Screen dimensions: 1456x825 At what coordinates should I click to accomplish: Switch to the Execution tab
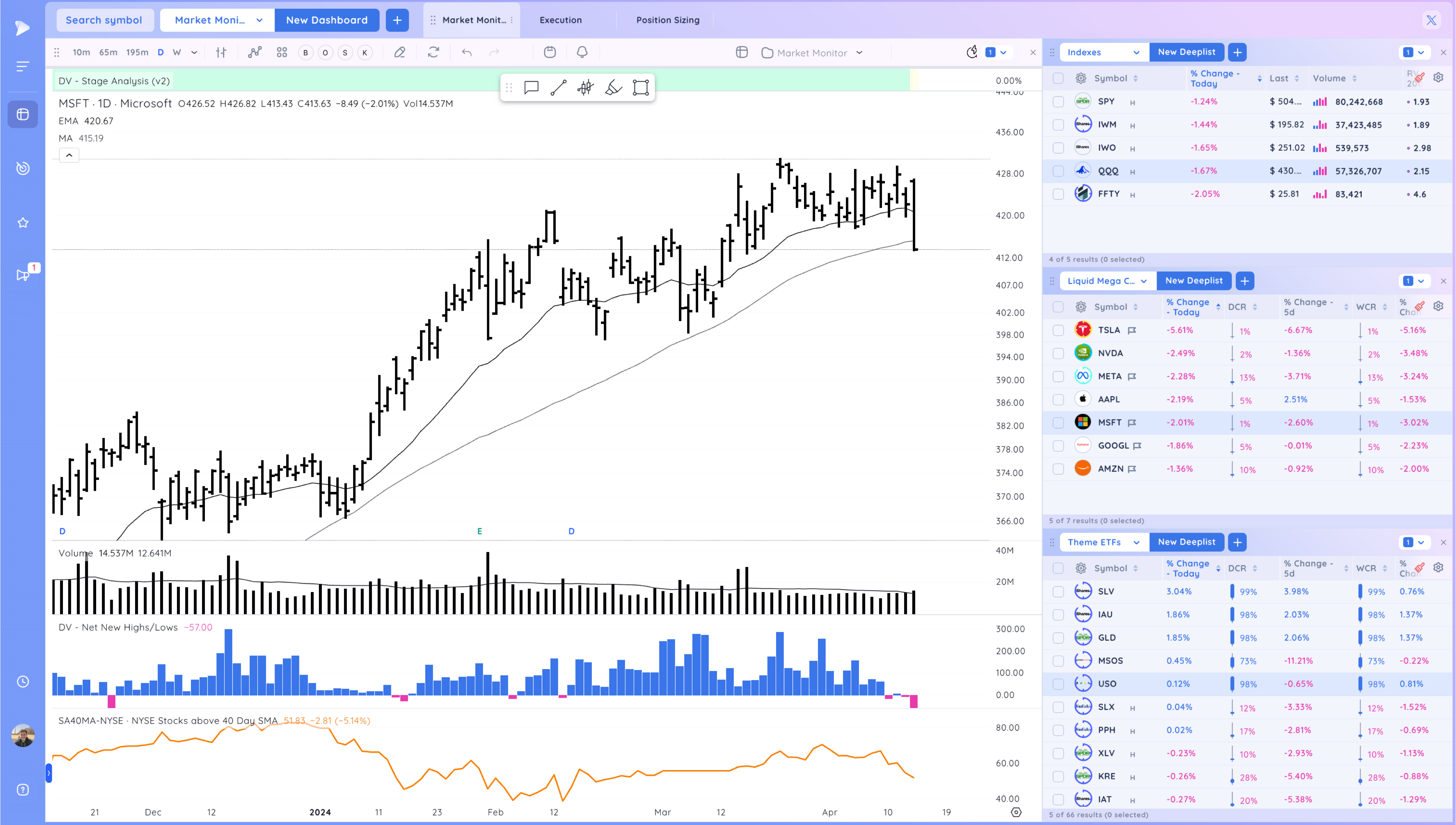pos(561,20)
